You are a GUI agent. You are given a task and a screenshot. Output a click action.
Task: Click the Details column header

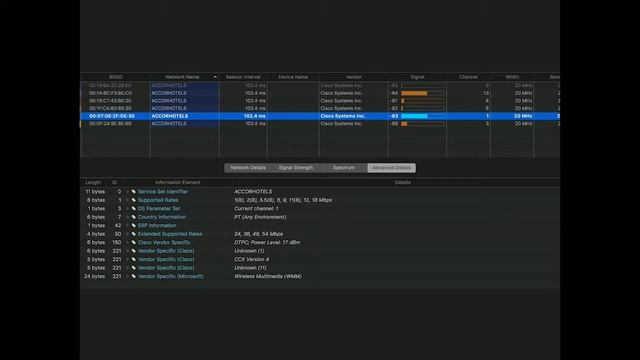tap(402, 182)
